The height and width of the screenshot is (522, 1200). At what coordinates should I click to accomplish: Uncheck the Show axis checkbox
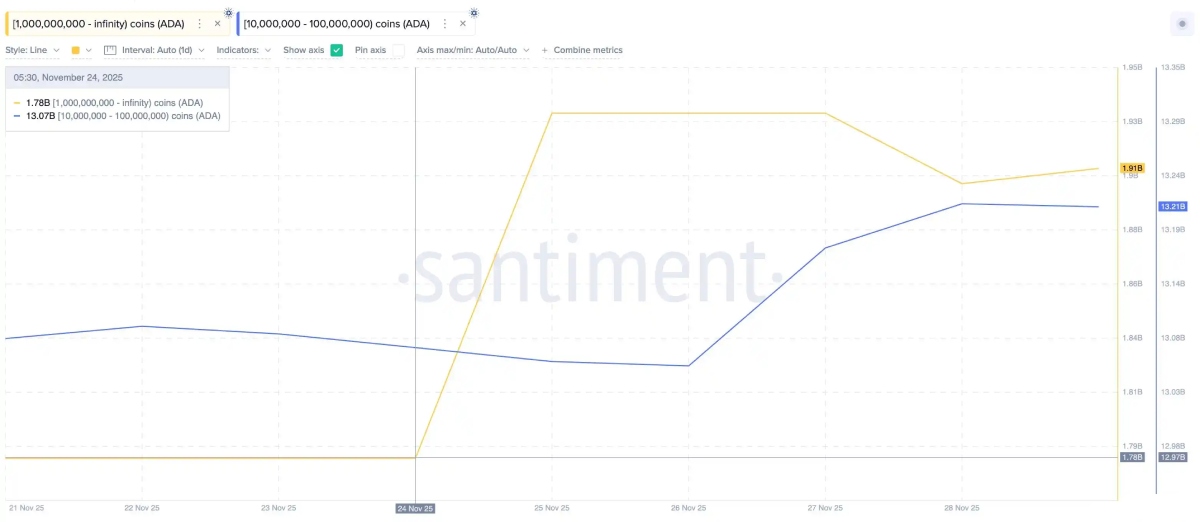[337, 50]
